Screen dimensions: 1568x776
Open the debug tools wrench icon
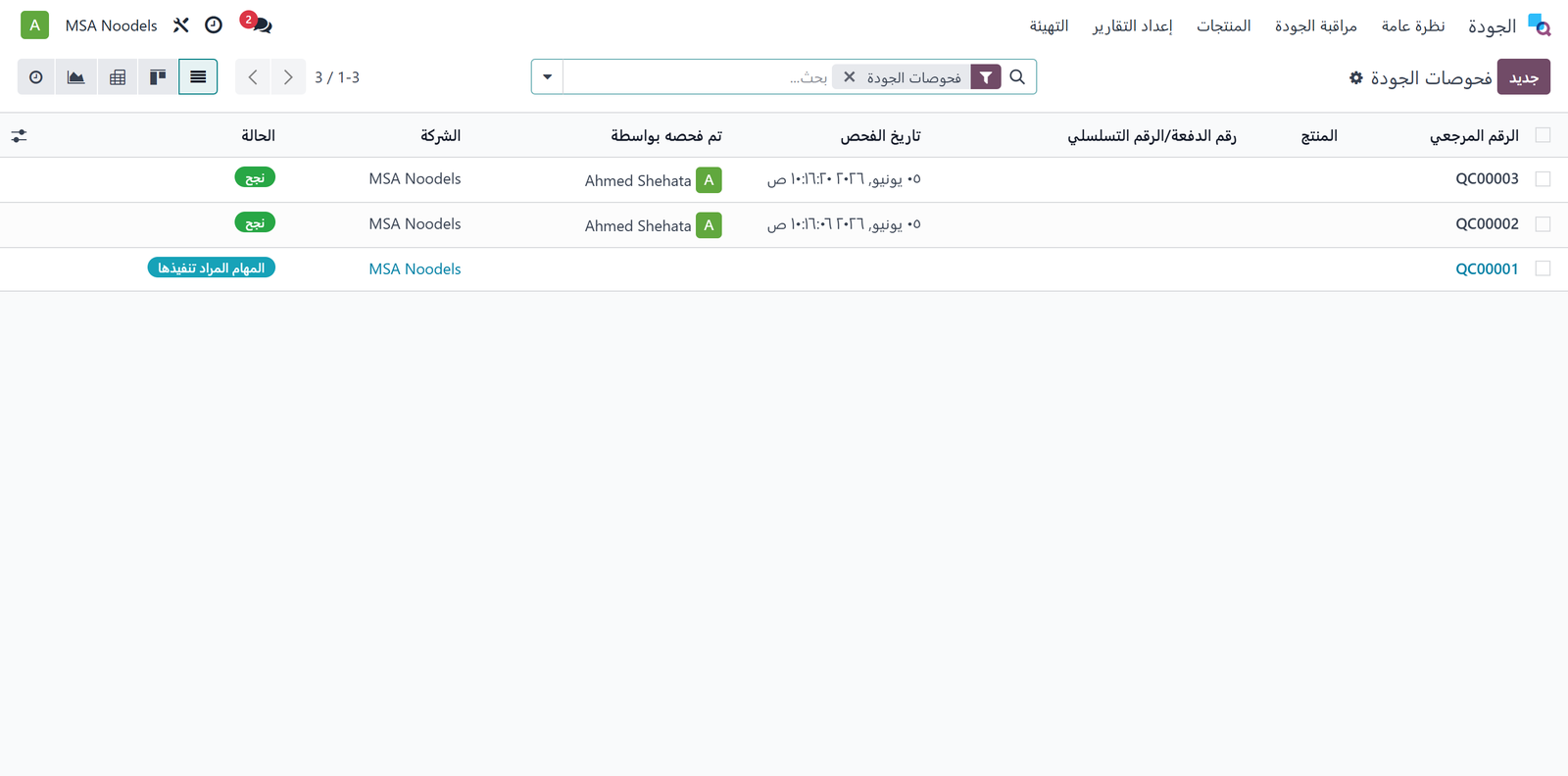tap(181, 25)
